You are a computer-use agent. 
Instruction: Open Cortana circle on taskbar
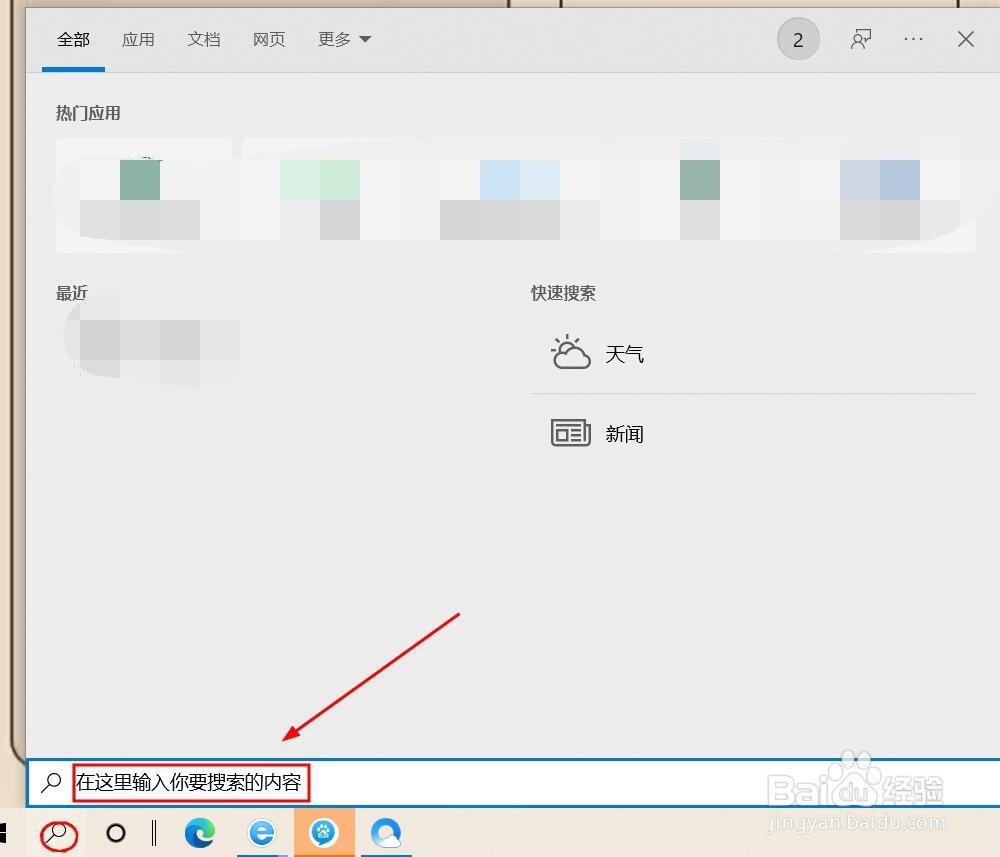(115, 833)
